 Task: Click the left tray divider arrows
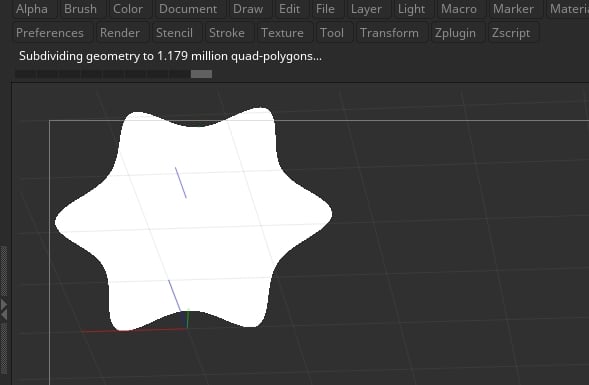pyautogui.click(x=4, y=309)
